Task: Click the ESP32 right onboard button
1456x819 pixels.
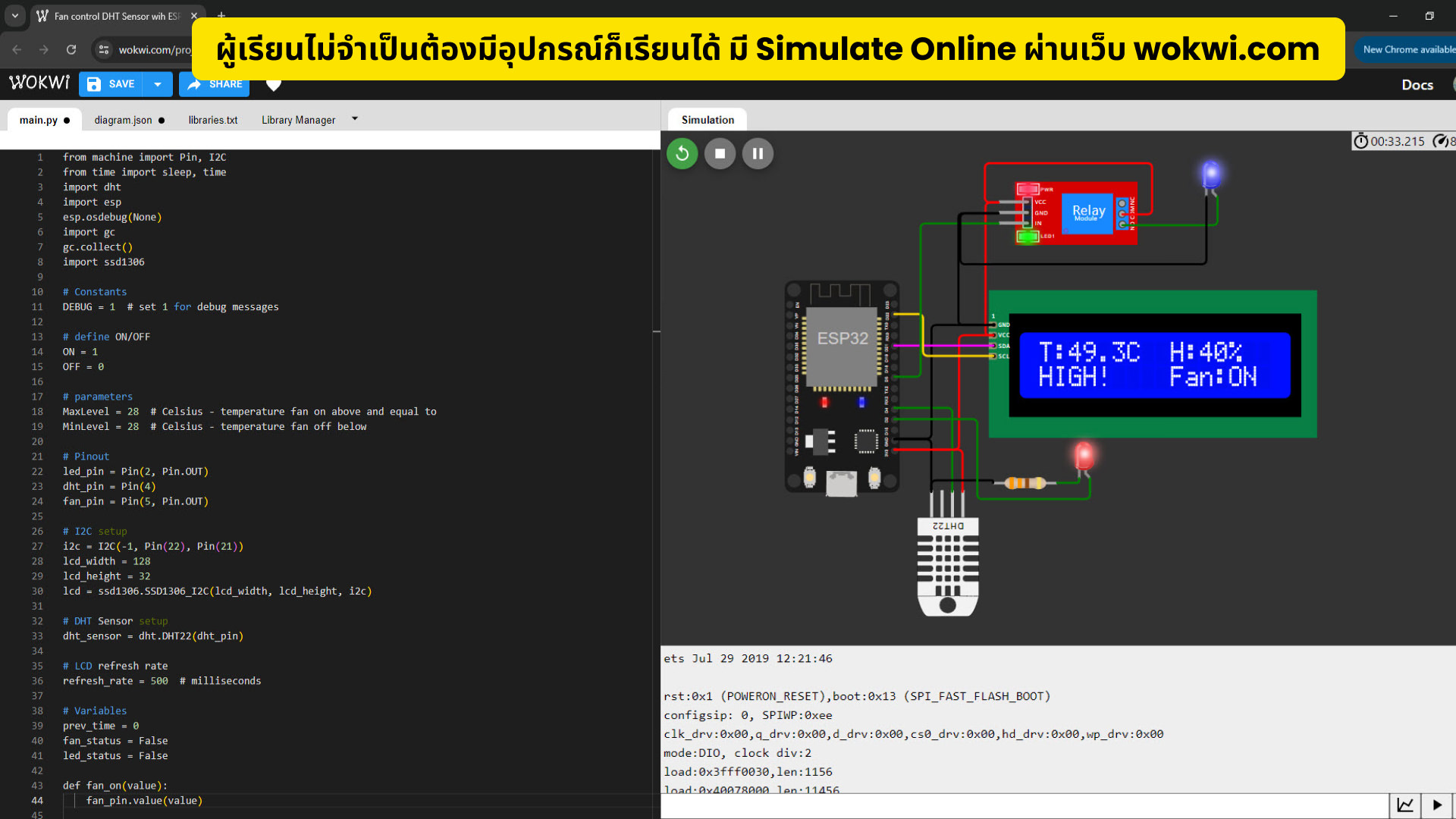Action: coord(874,478)
